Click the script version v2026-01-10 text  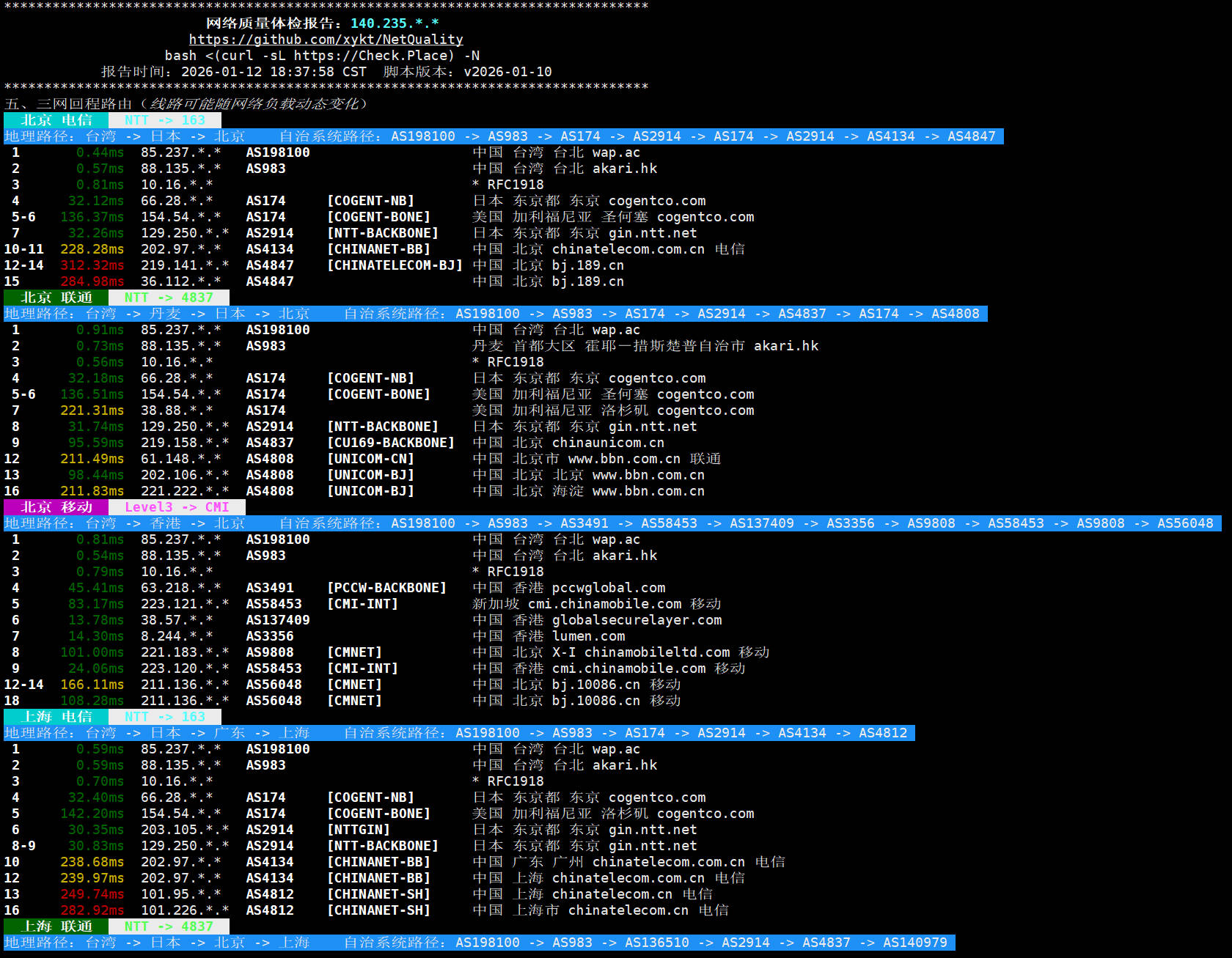[x=507, y=72]
